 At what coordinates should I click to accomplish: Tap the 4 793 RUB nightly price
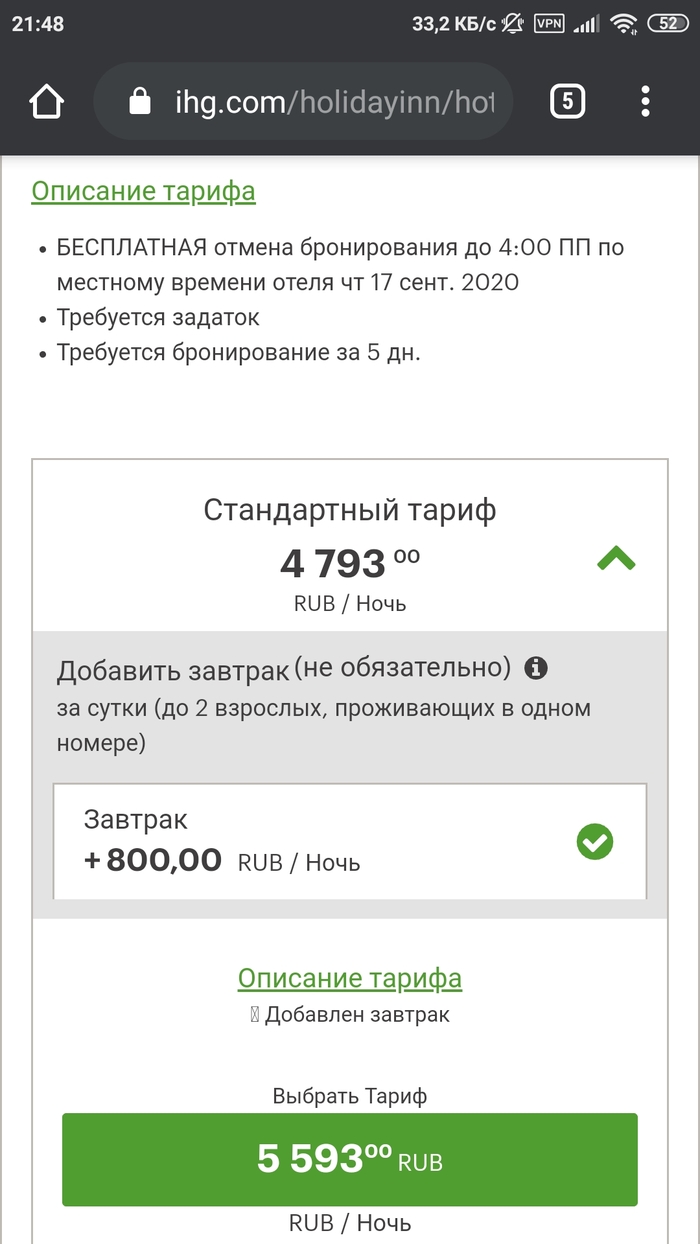pos(350,565)
